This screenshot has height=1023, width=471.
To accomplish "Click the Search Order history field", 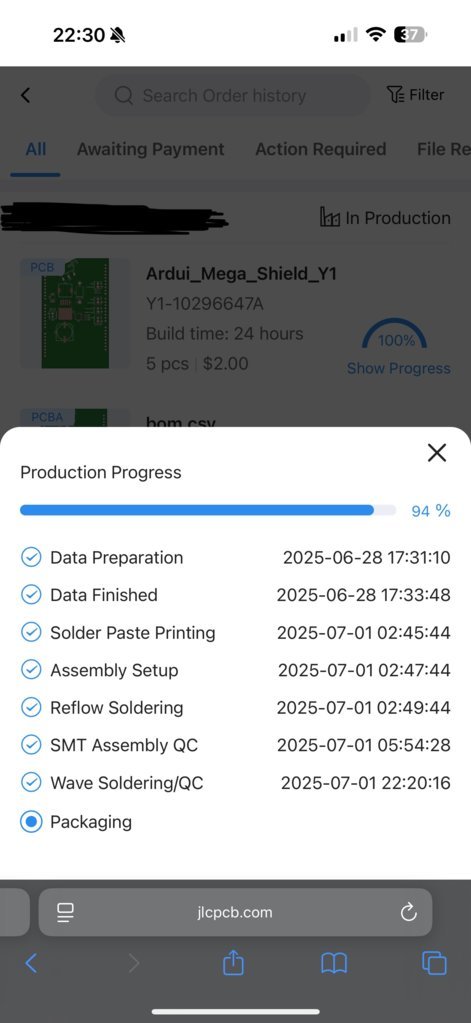I will point(232,95).
